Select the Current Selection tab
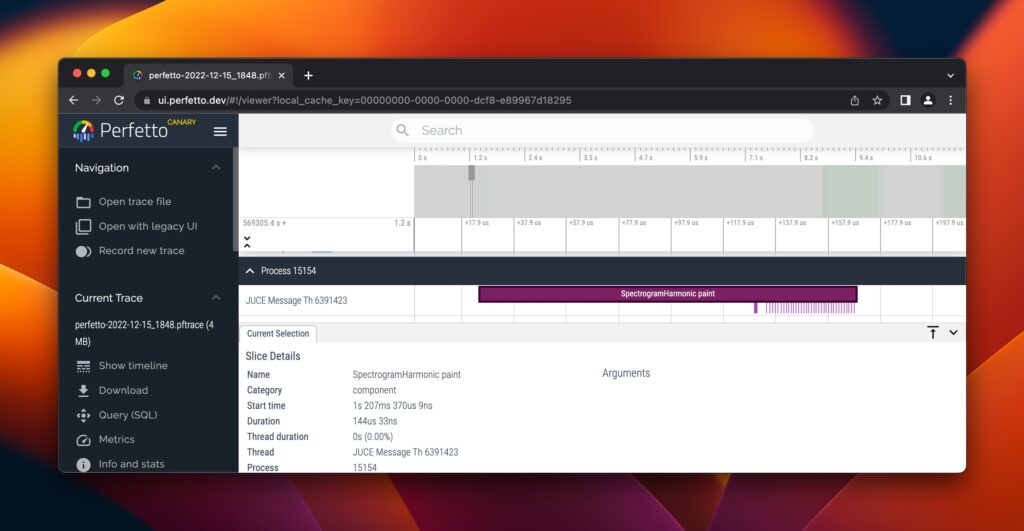 click(x=278, y=334)
